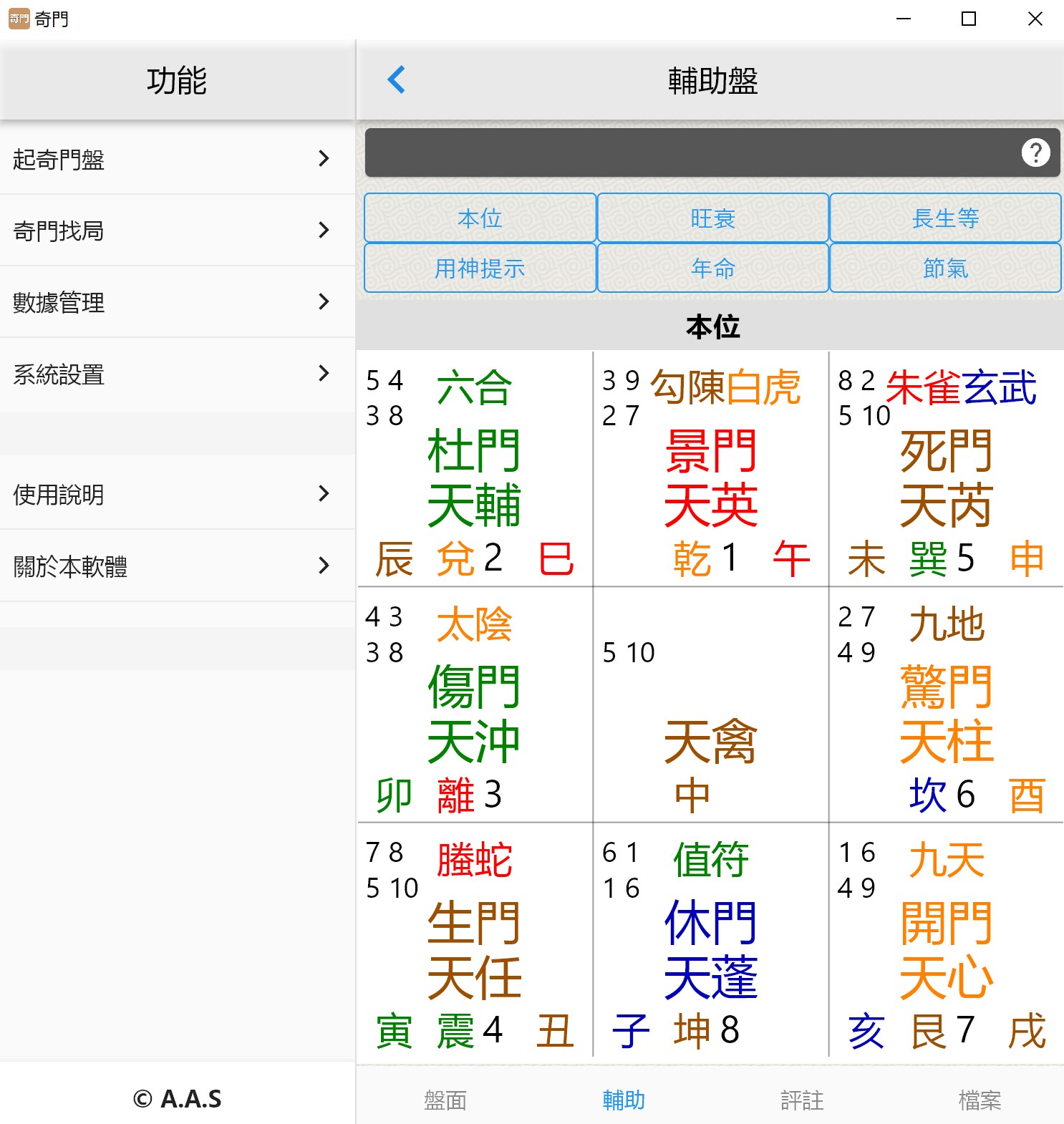Maximize the 奇門 window
The height and width of the screenshot is (1124, 1064).
[x=968, y=19]
